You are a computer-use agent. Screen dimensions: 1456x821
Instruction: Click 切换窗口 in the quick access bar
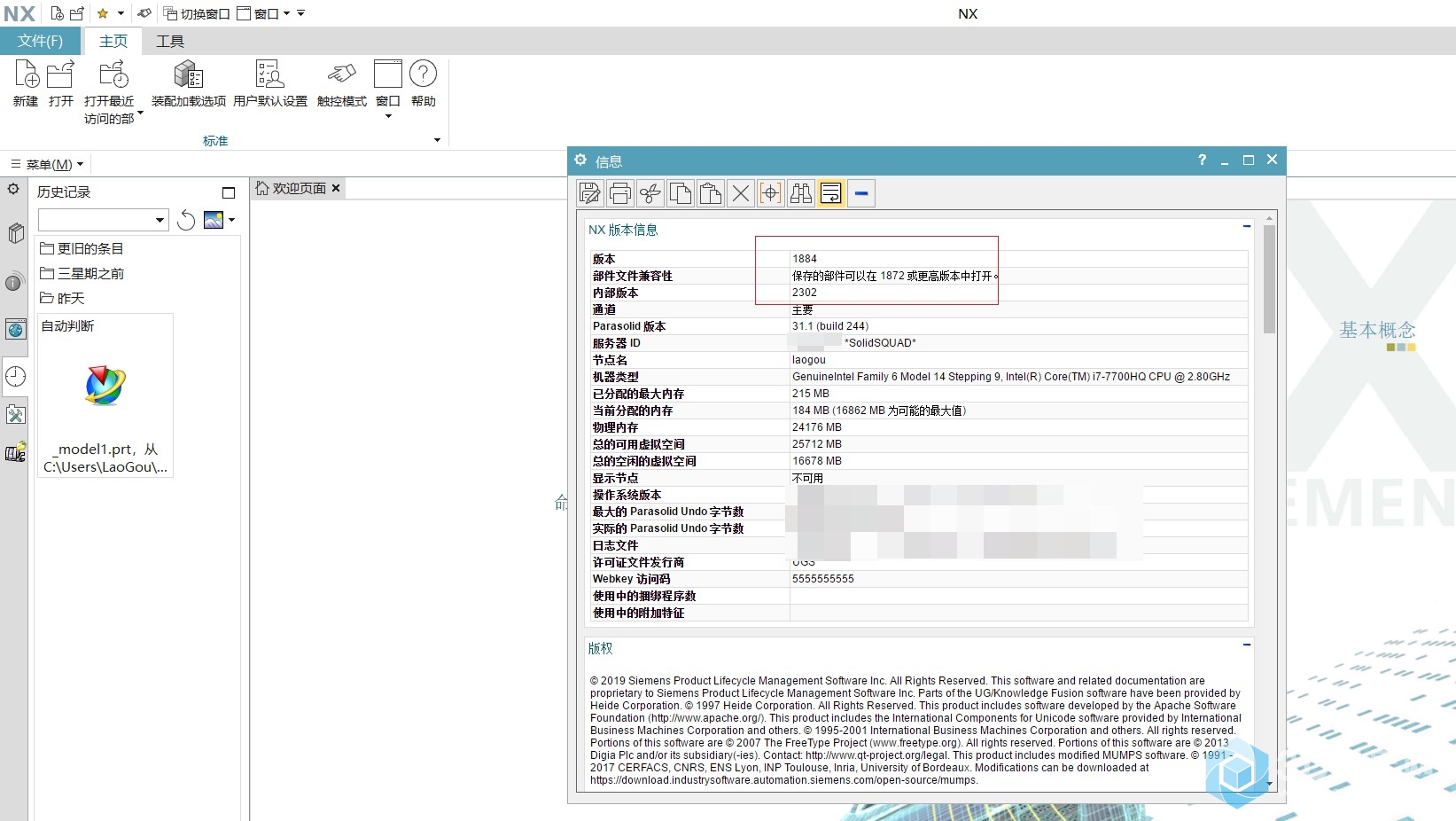pos(197,13)
